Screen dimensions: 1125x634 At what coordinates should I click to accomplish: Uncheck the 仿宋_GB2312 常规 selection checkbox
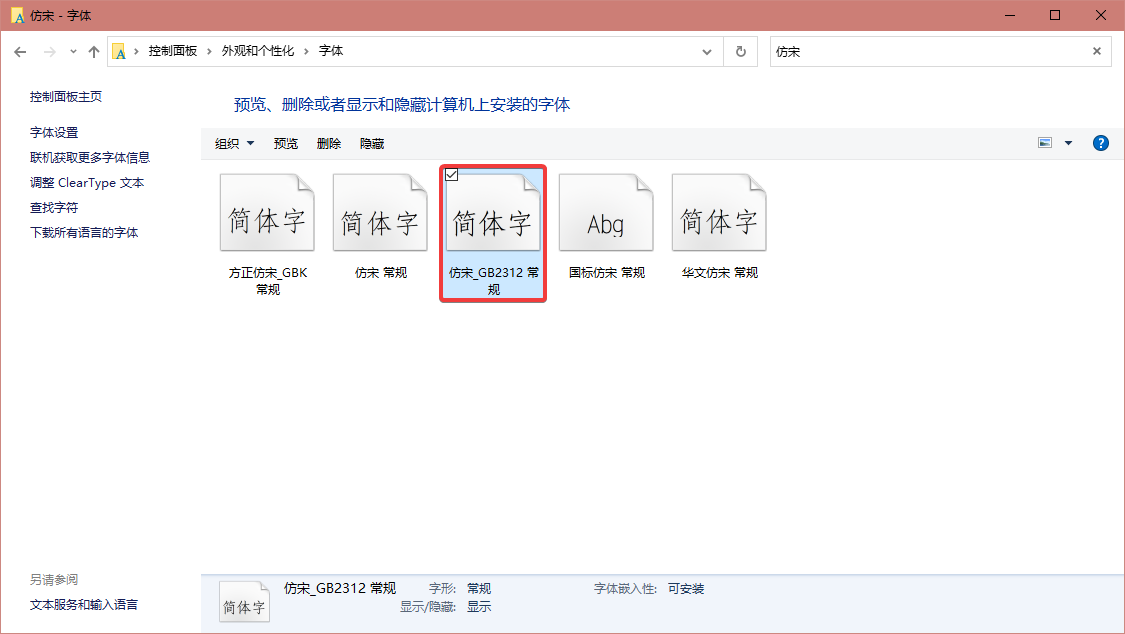pyautogui.click(x=453, y=175)
